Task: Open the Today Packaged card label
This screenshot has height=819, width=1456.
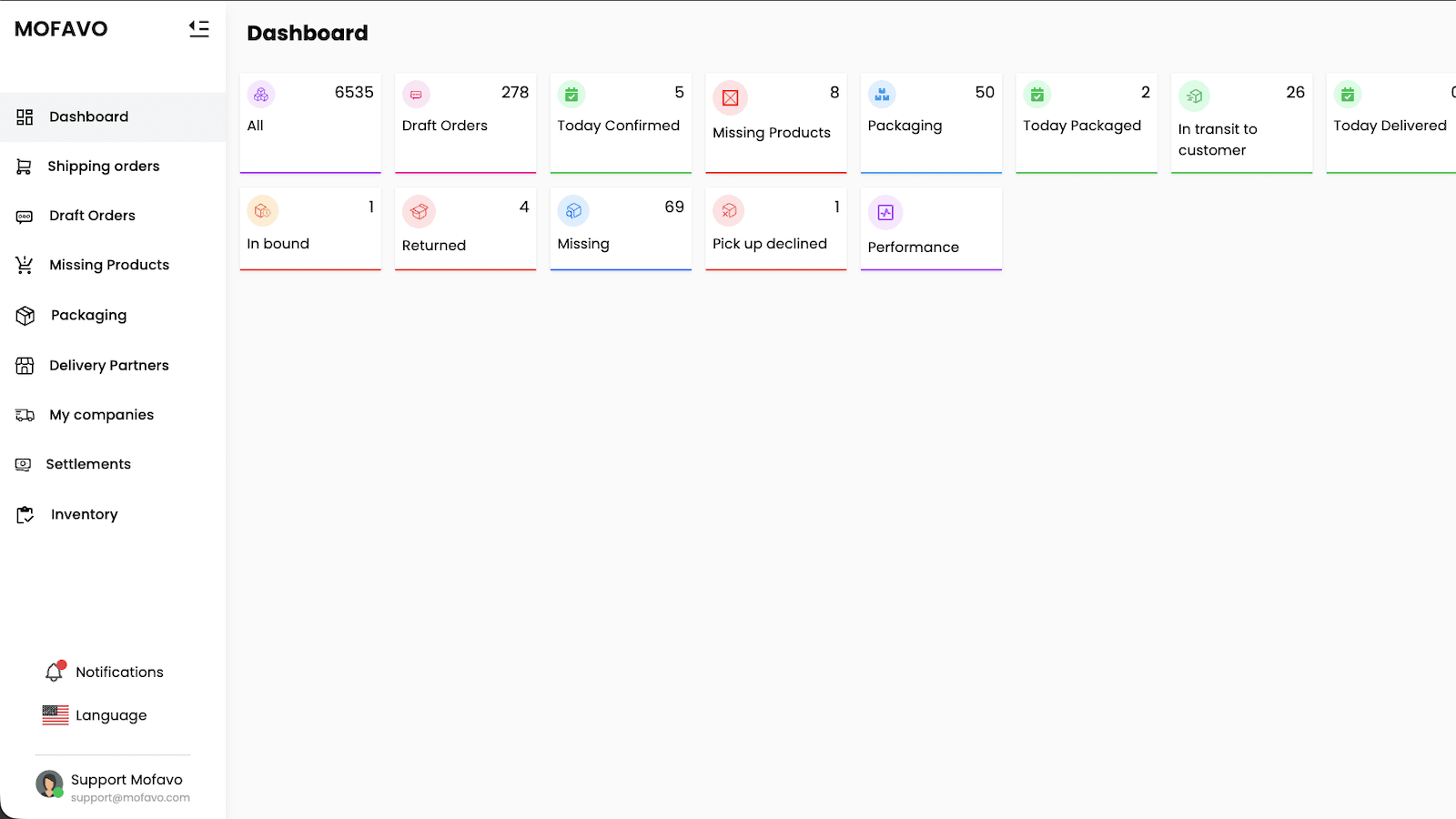Action: pos(1082,126)
